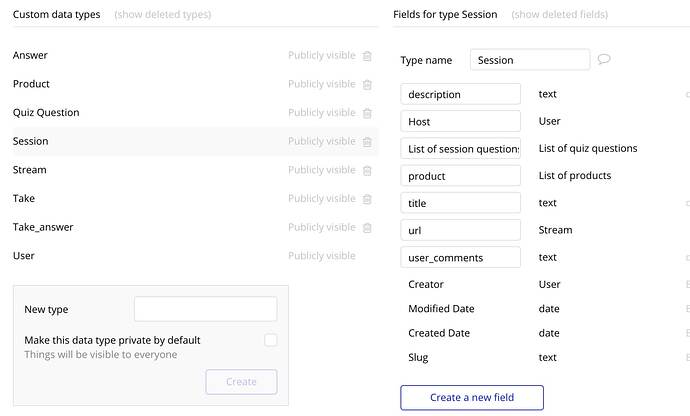Image resolution: width=690 pixels, height=416 pixels.
Task: Click trash icon next to Product type
Action: point(367,85)
